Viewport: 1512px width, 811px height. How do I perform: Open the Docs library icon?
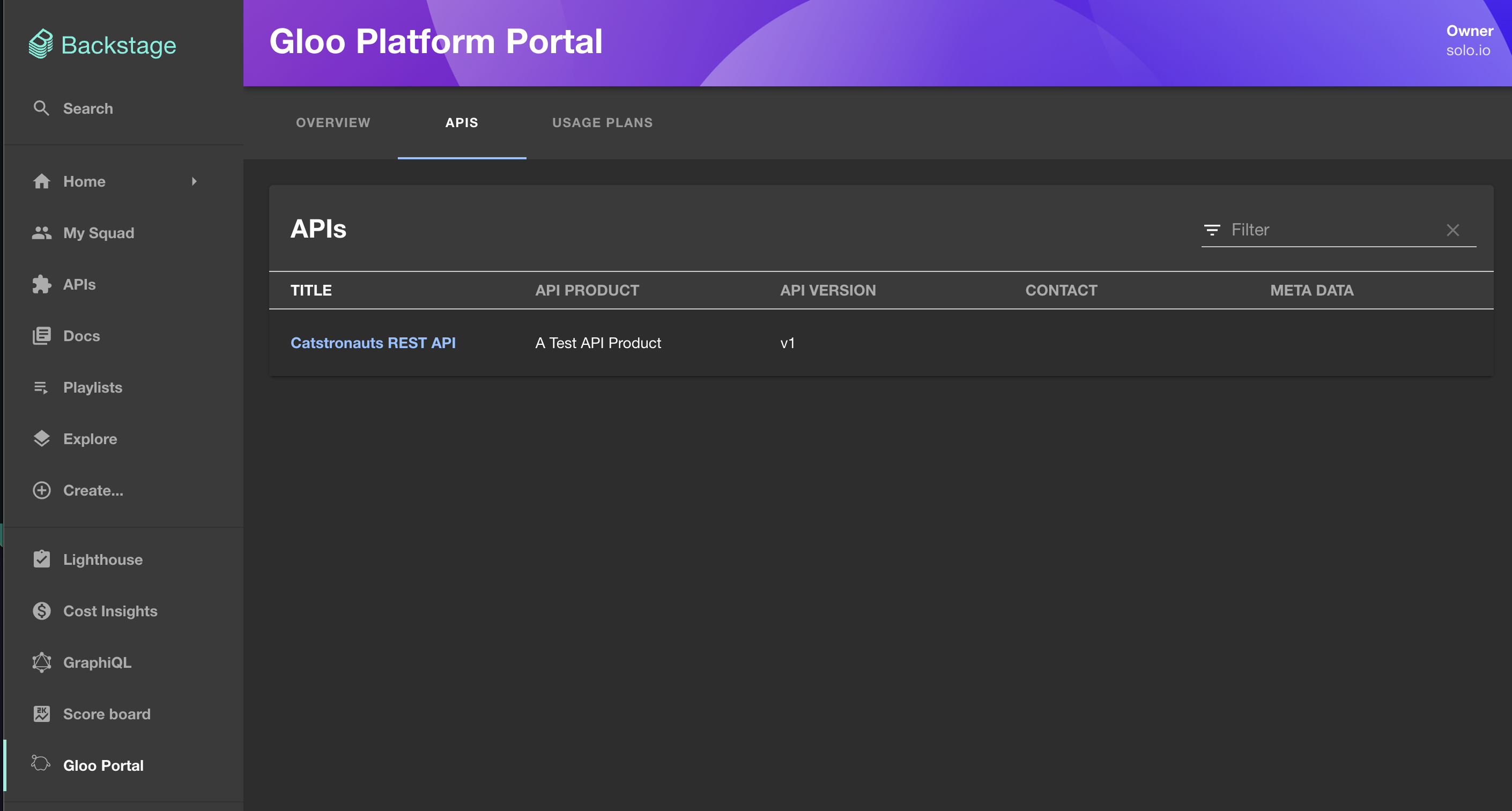tap(41, 336)
